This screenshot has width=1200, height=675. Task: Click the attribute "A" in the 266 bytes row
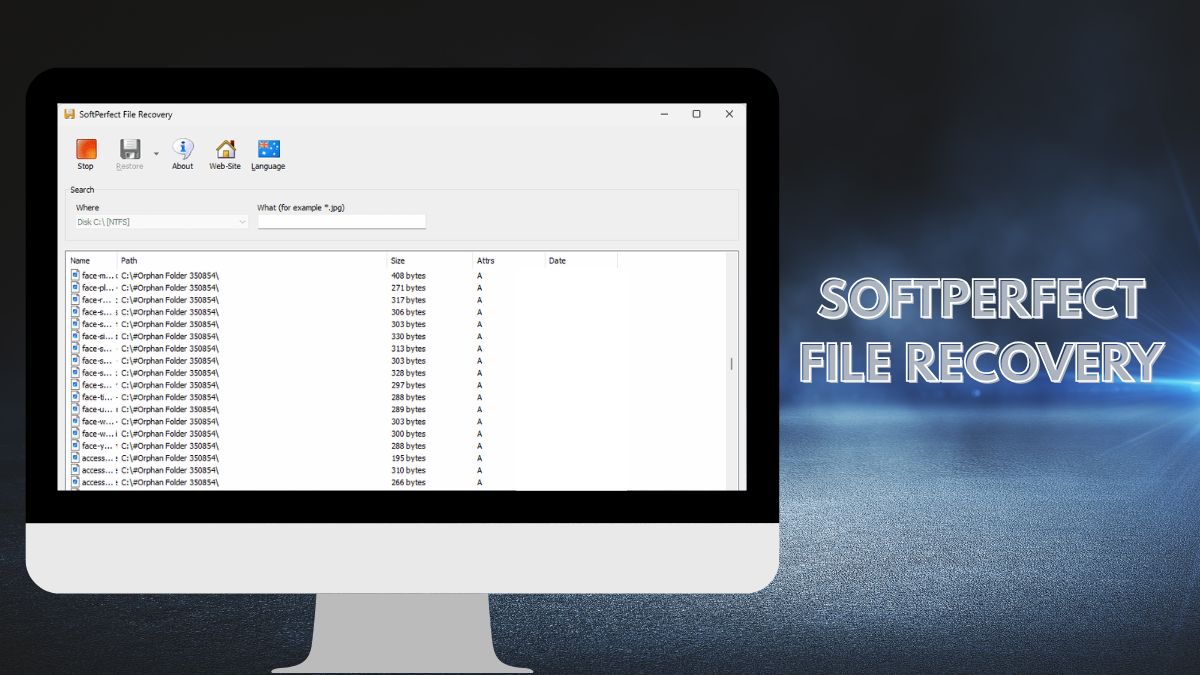click(x=480, y=482)
